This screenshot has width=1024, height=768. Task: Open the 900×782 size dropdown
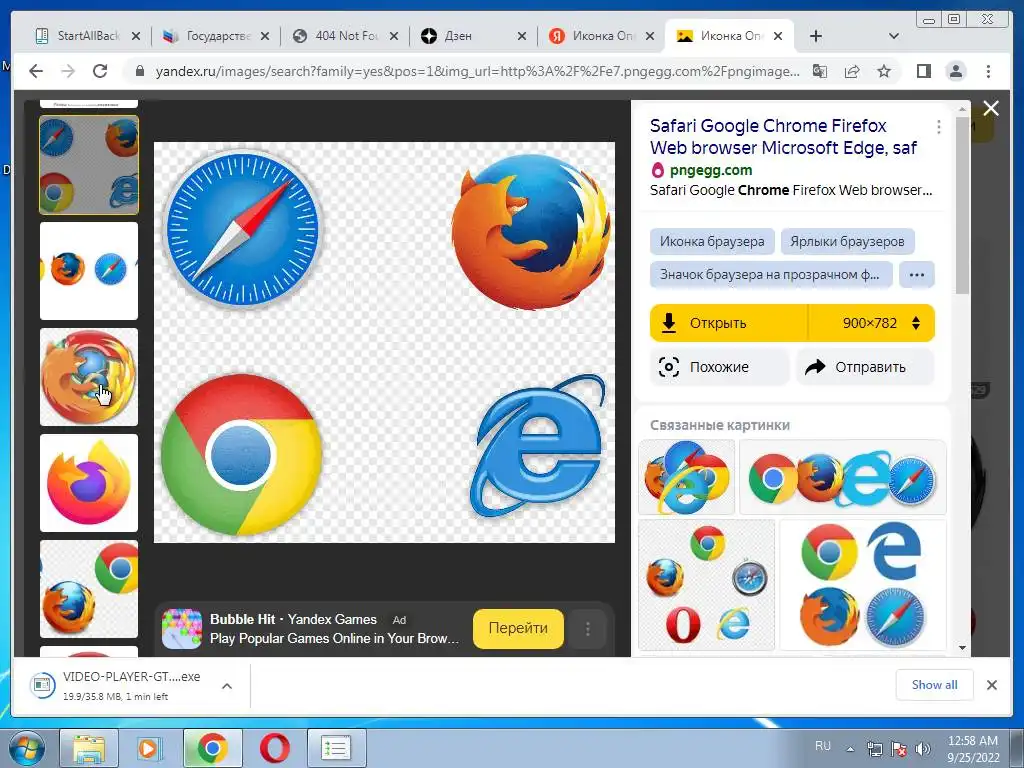tap(872, 323)
